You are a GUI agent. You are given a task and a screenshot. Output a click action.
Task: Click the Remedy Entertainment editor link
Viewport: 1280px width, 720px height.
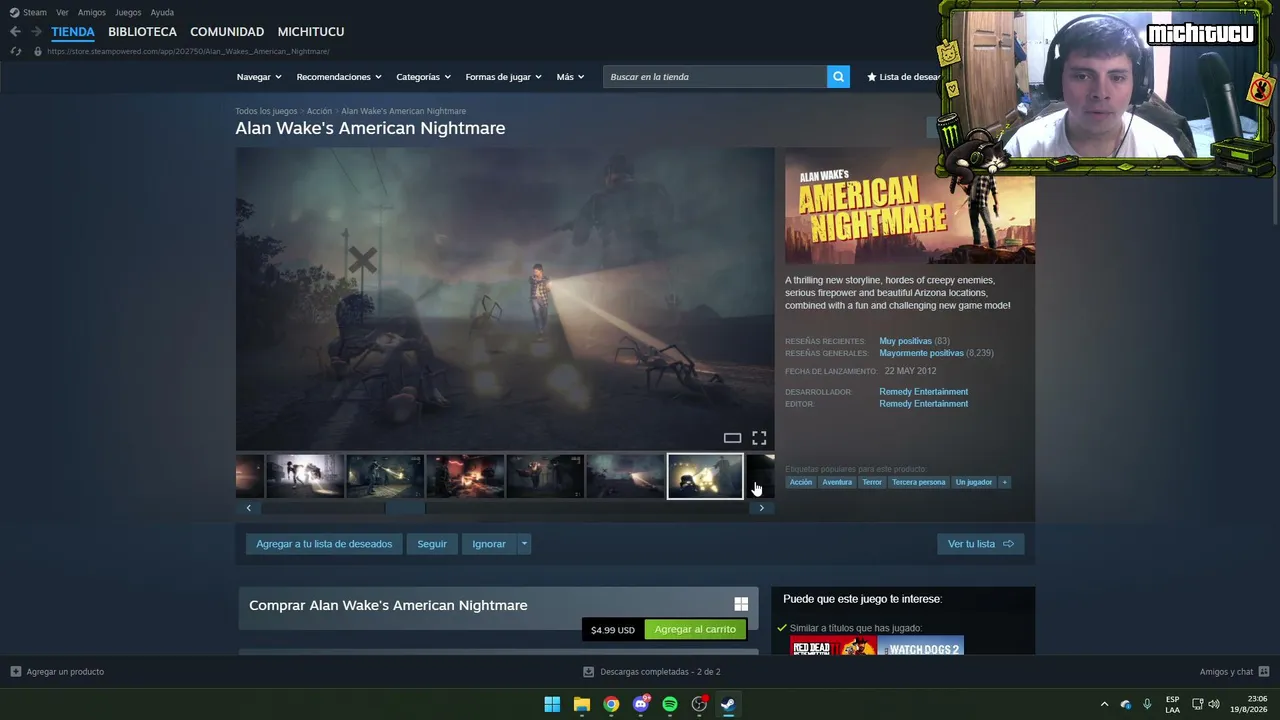tap(923, 404)
